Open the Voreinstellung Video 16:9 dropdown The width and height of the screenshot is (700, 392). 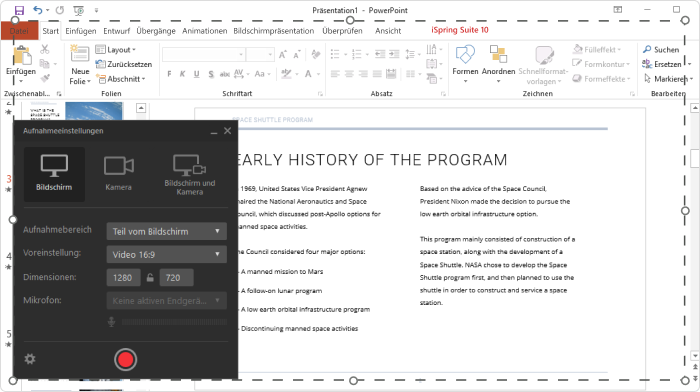click(x=167, y=254)
